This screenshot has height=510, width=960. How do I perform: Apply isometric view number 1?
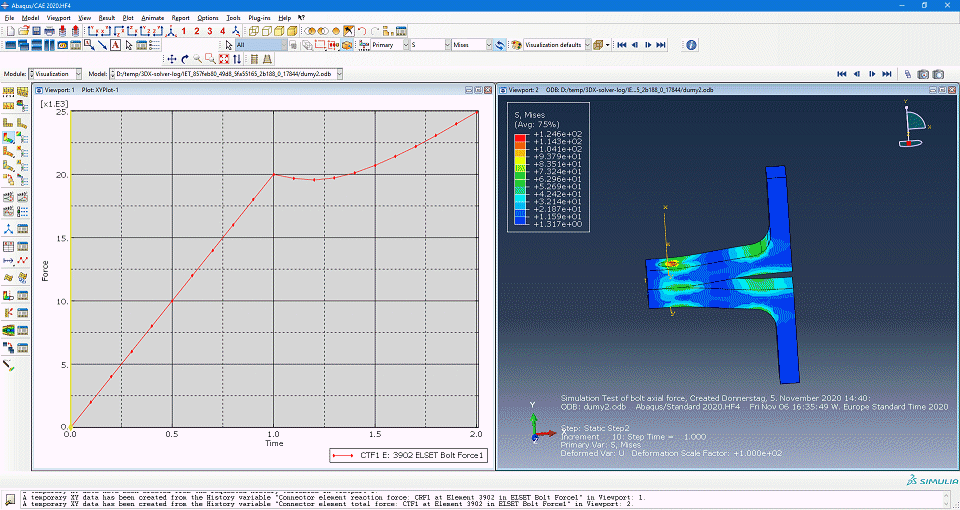pyautogui.click(x=184, y=31)
